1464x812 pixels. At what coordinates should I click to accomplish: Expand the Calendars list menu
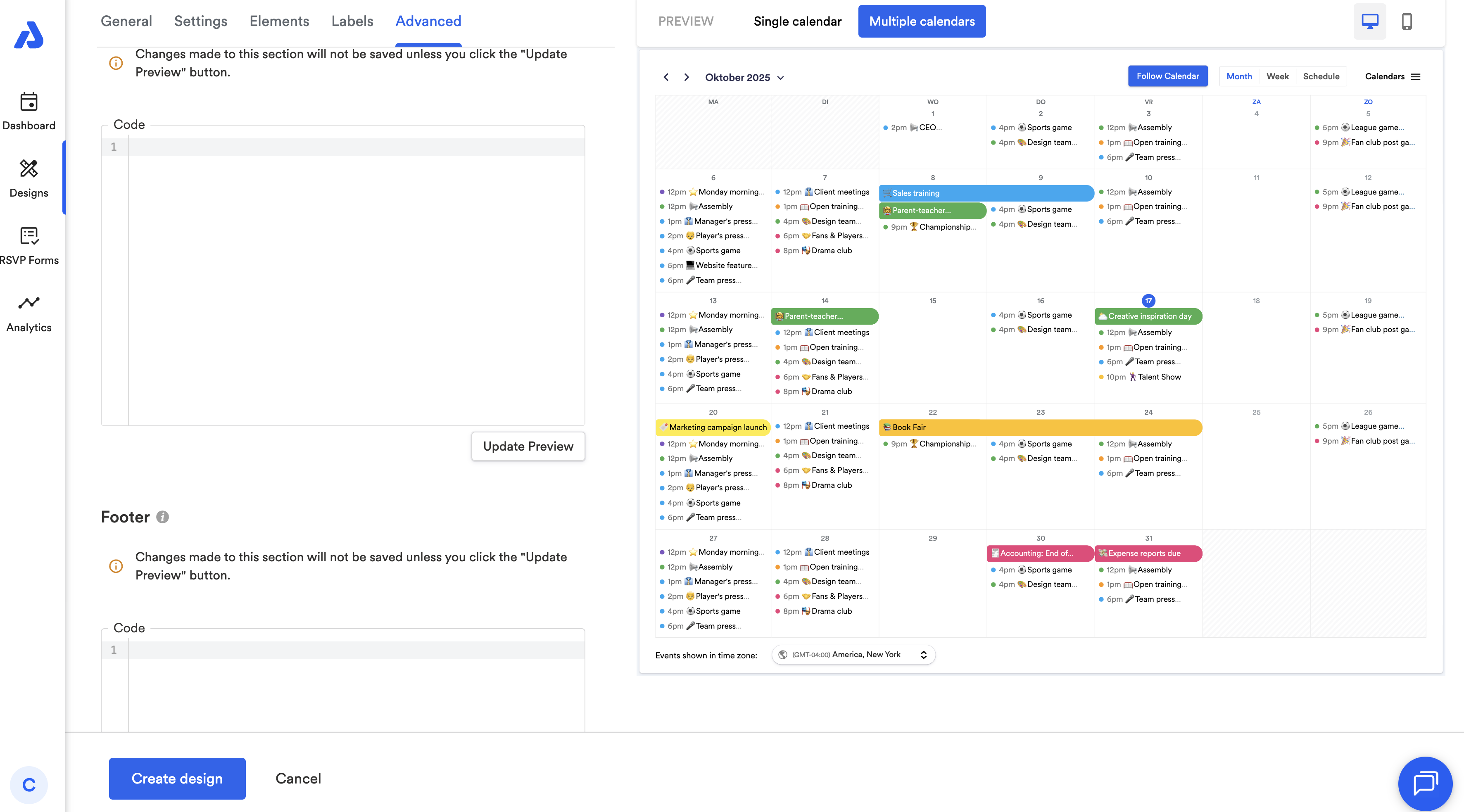1393,76
